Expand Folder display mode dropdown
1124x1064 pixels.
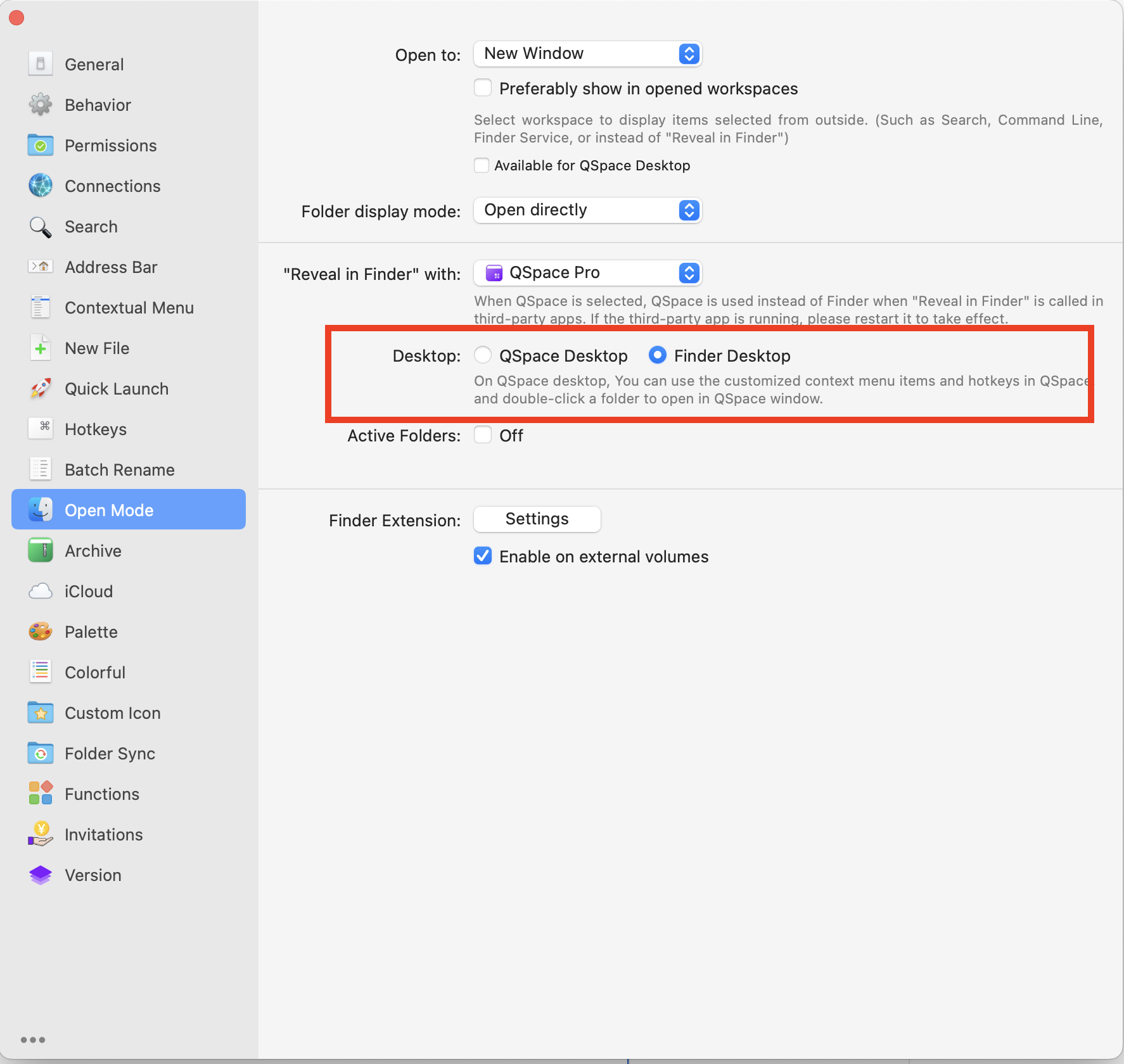(x=587, y=210)
